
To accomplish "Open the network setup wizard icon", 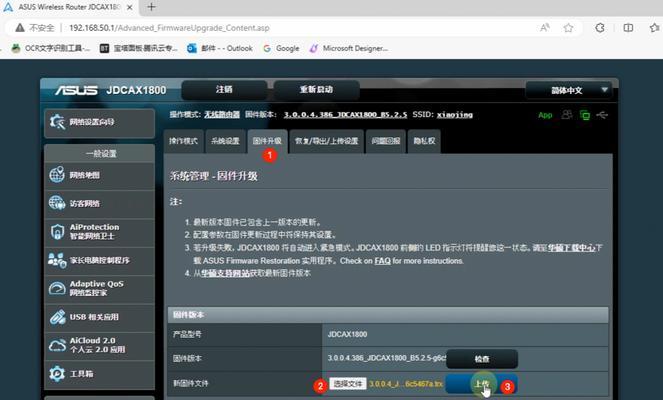I will click(x=58, y=122).
